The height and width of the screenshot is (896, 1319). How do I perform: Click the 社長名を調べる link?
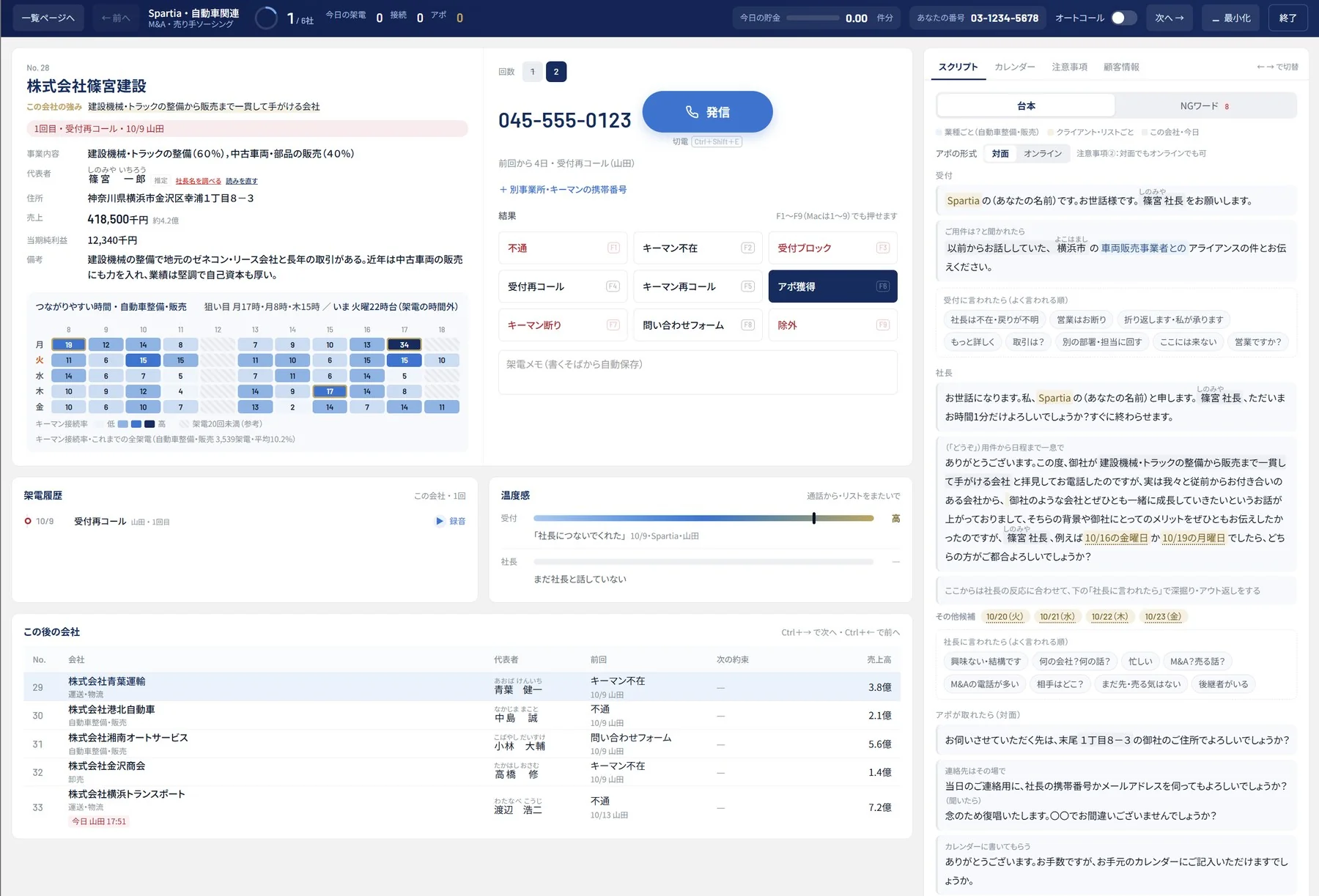coord(198,181)
